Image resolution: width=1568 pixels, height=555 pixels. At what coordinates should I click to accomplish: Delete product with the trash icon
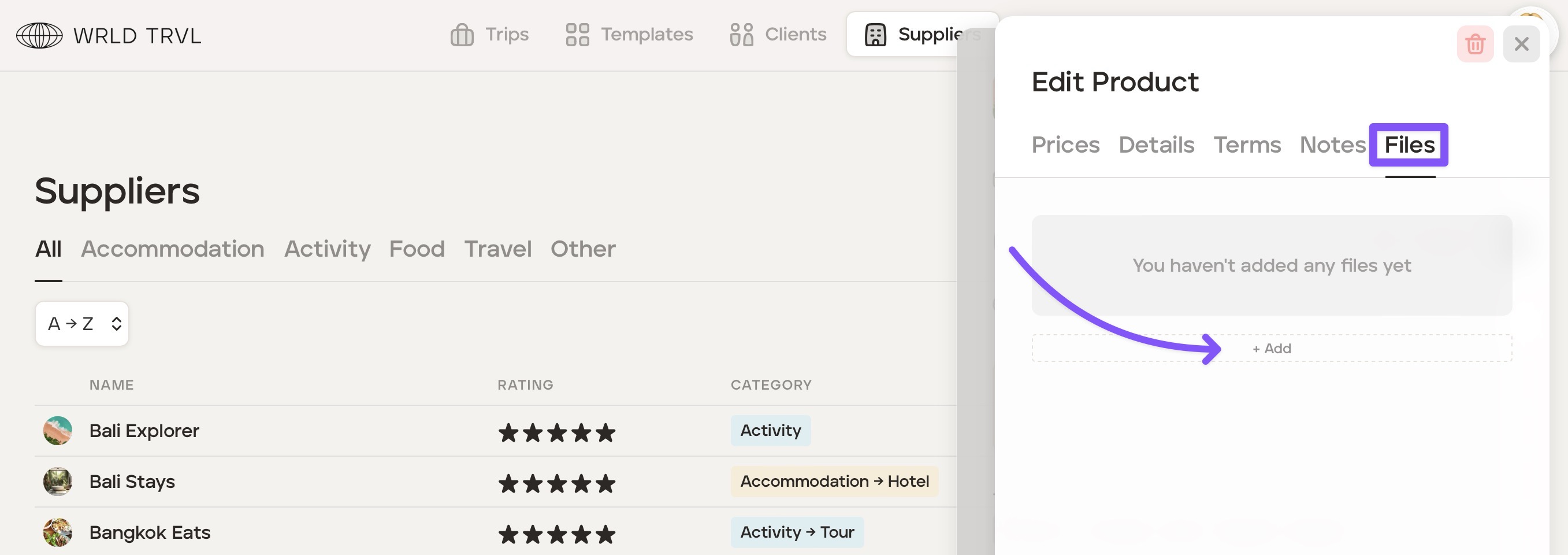point(1474,44)
